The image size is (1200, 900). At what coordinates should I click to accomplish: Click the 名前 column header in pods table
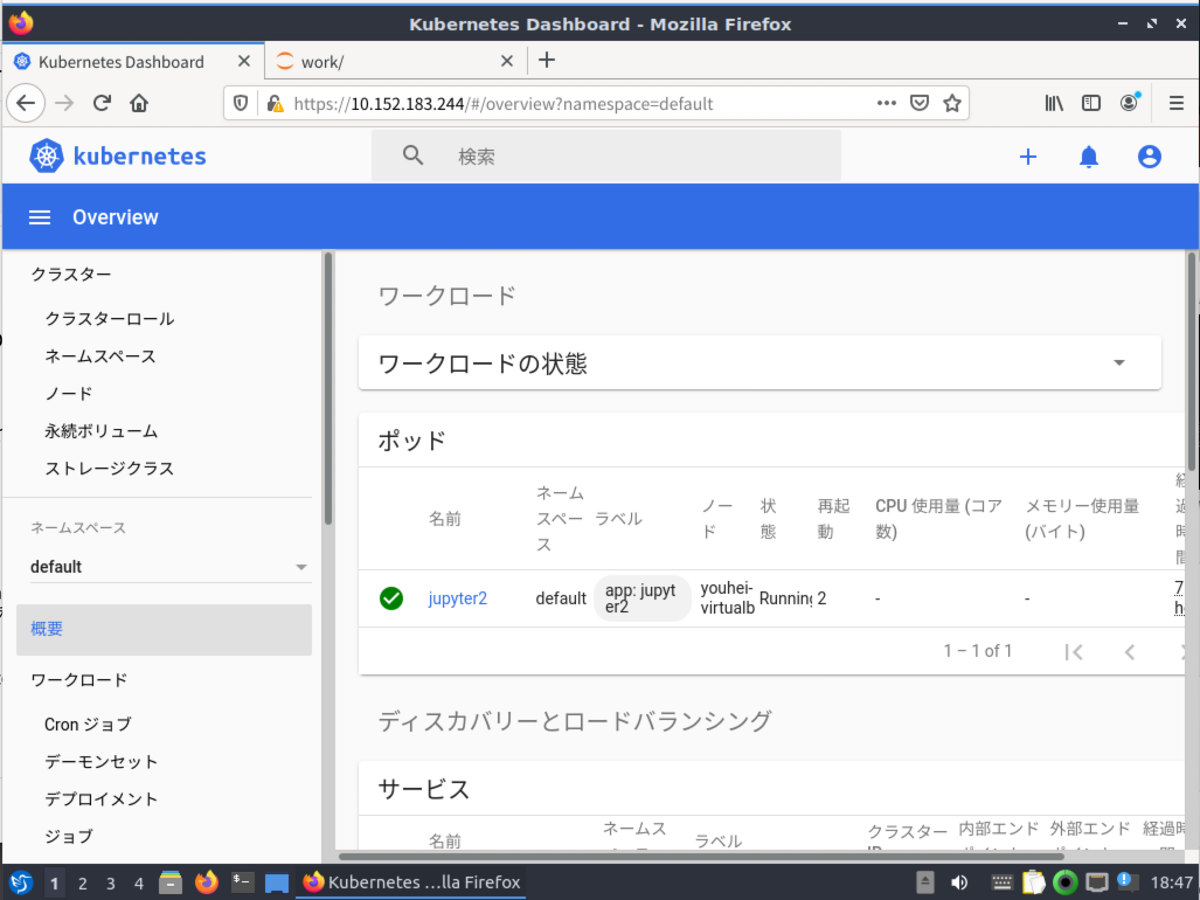[445, 519]
